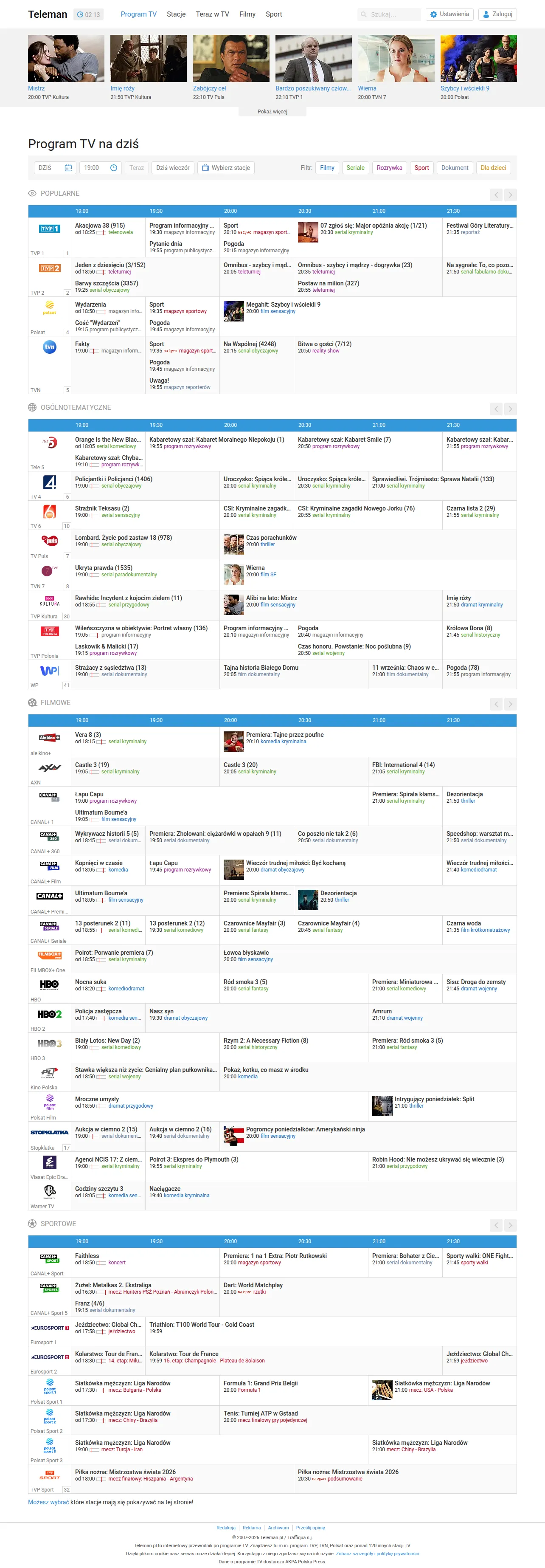Open the Wierna featured thumbnail at top

click(x=396, y=59)
